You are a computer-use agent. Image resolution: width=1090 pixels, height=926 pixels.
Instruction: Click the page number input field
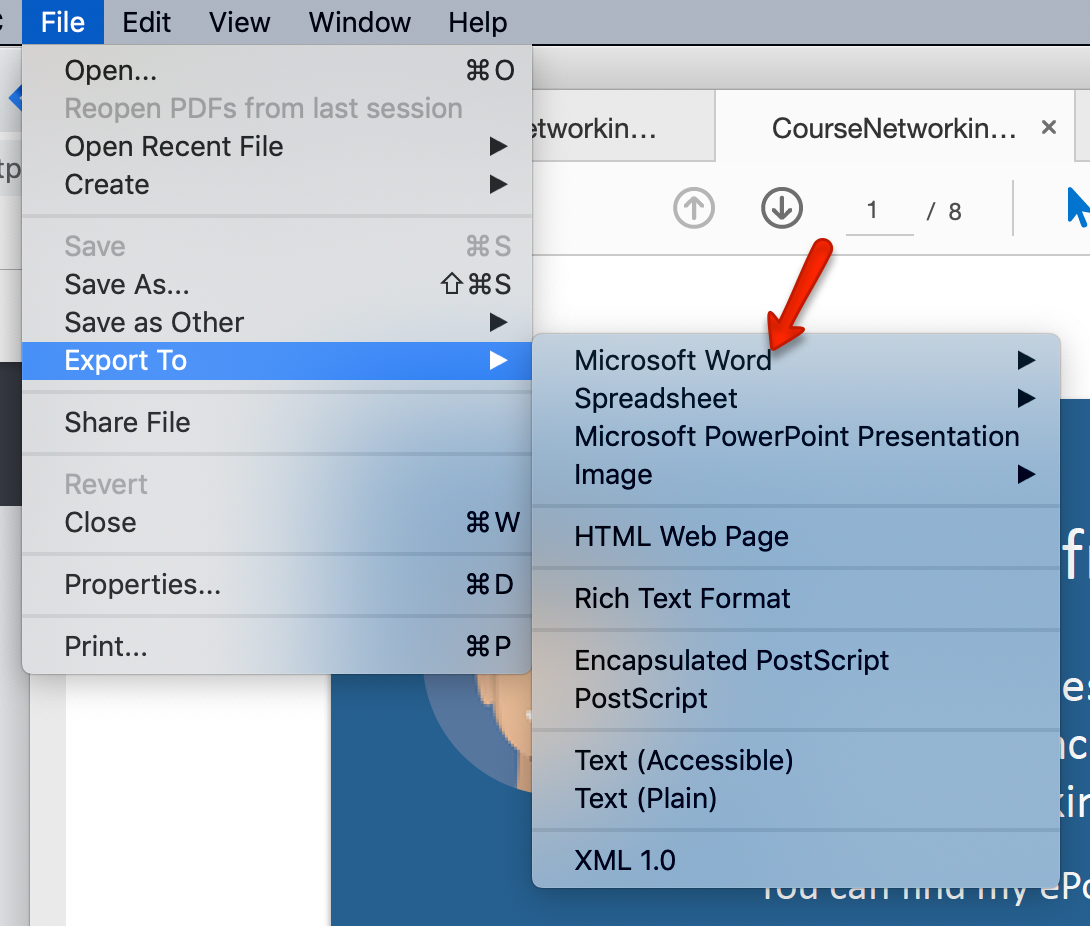(879, 211)
